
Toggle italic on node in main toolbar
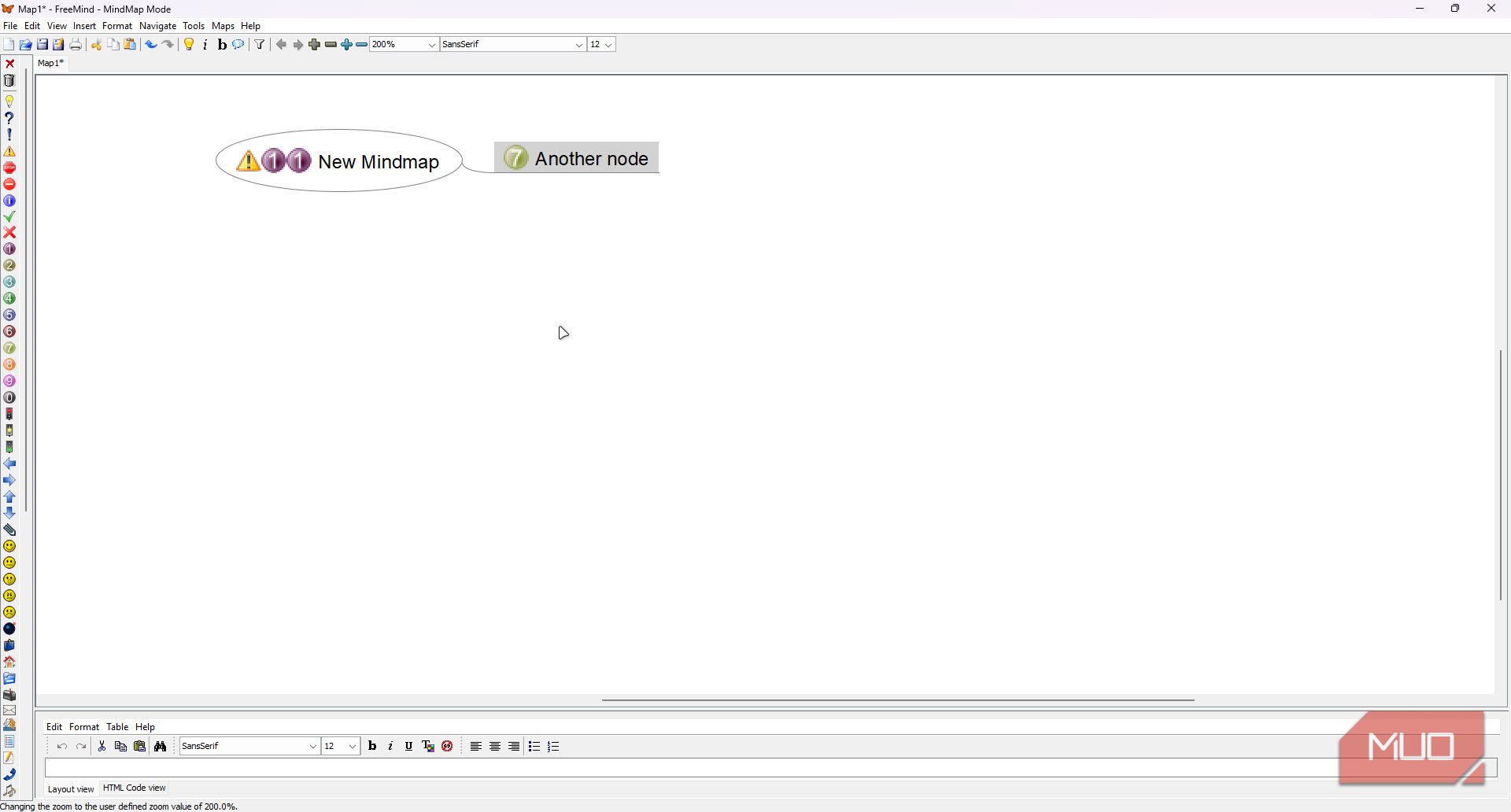point(205,45)
